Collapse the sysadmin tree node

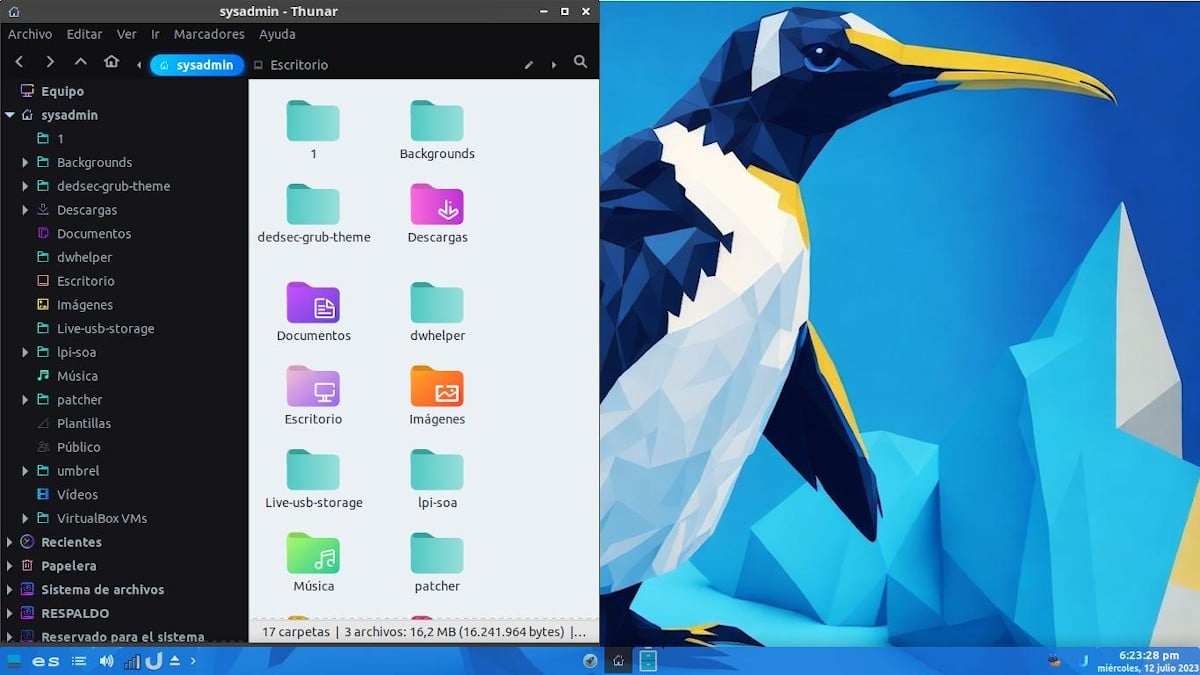tap(10, 115)
